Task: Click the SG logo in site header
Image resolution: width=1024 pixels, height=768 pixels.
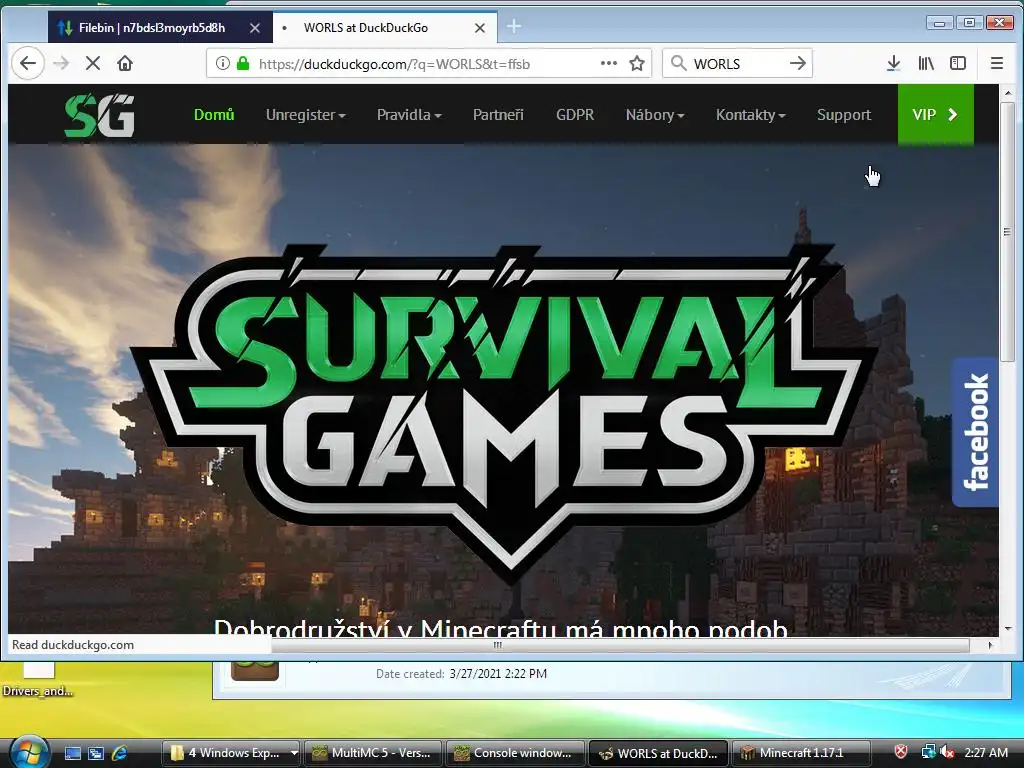Action: (x=100, y=116)
